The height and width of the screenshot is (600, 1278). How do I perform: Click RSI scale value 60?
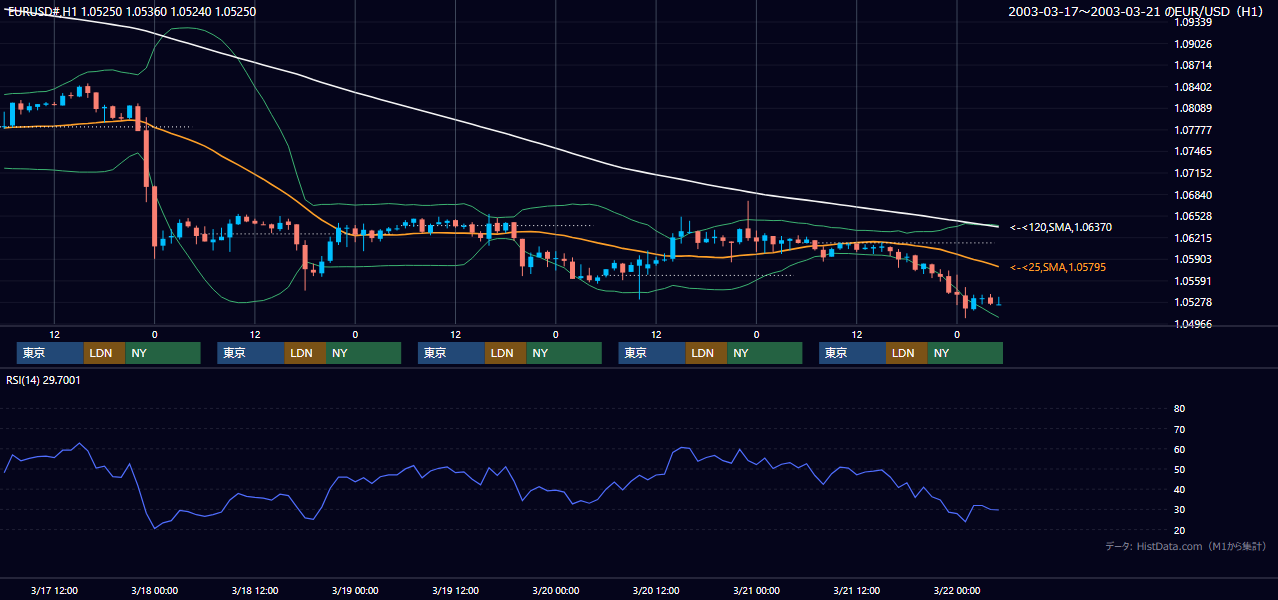pyautogui.click(x=1179, y=449)
